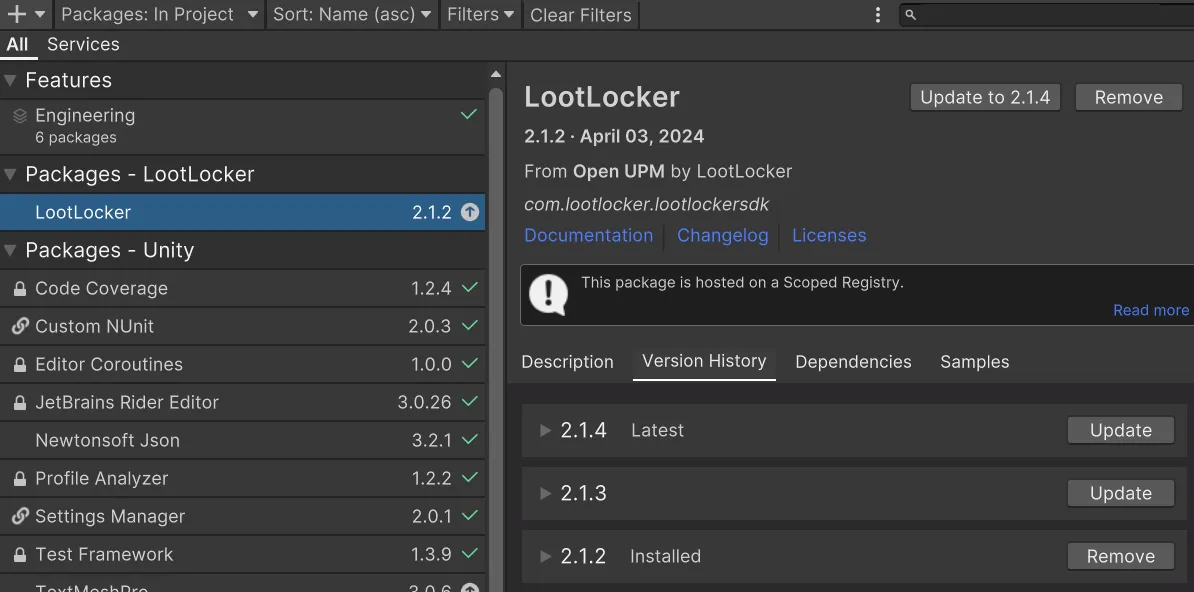The image size is (1194, 592).
Task: Click the package list scroll up arrow
Action: pyautogui.click(x=496, y=75)
